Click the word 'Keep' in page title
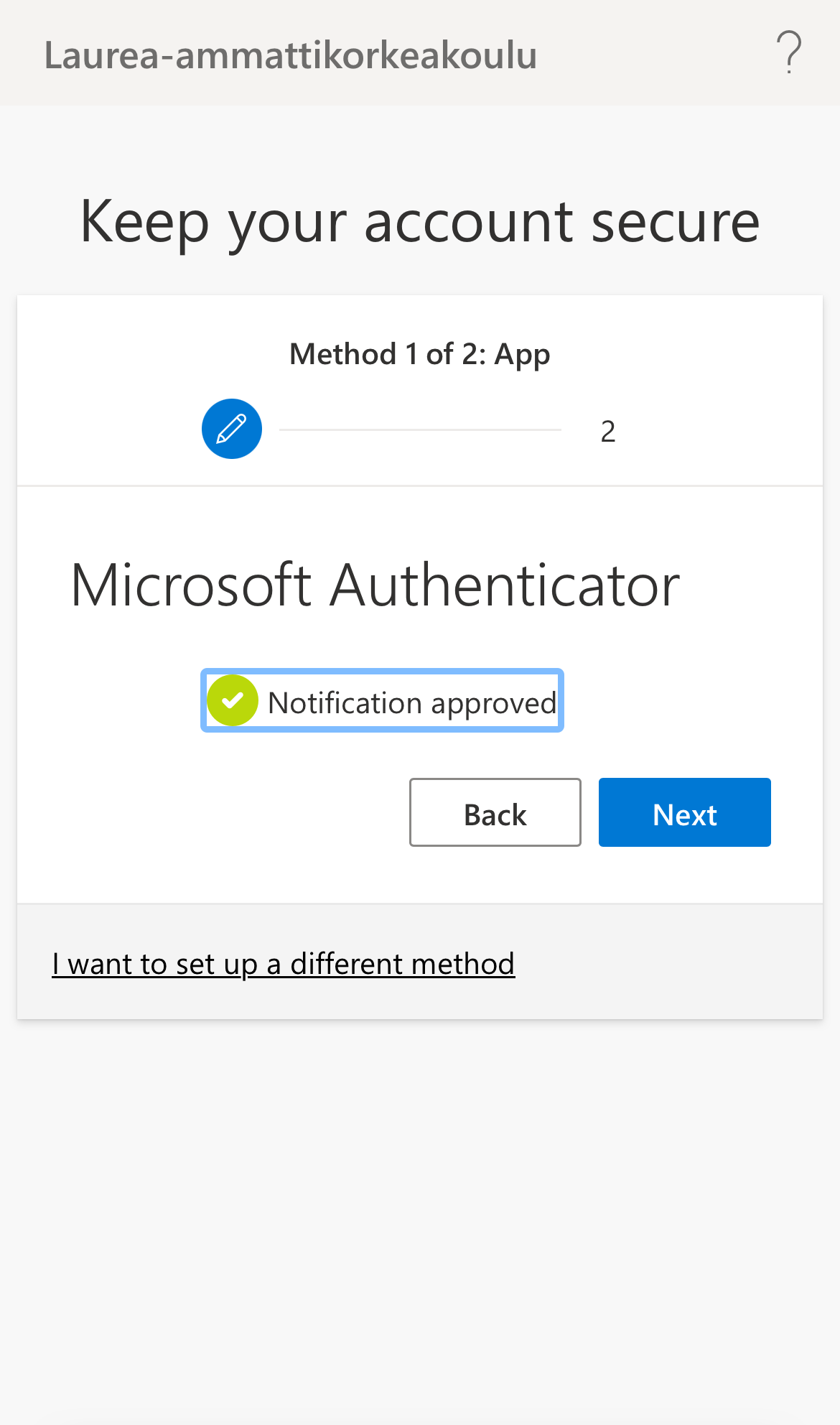The width and height of the screenshot is (840, 1425). (x=144, y=222)
